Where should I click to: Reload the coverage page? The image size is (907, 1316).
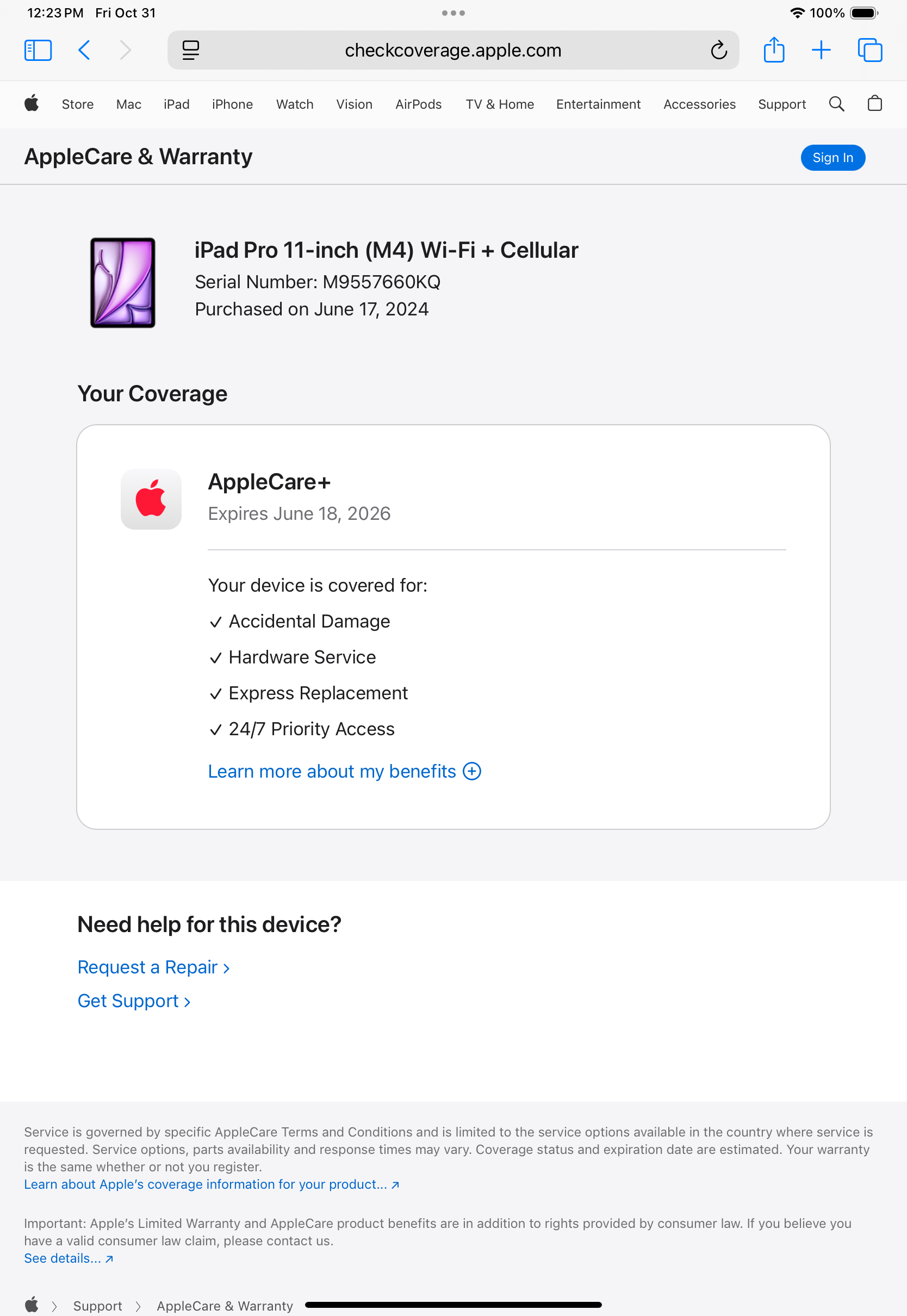click(718, 50)
